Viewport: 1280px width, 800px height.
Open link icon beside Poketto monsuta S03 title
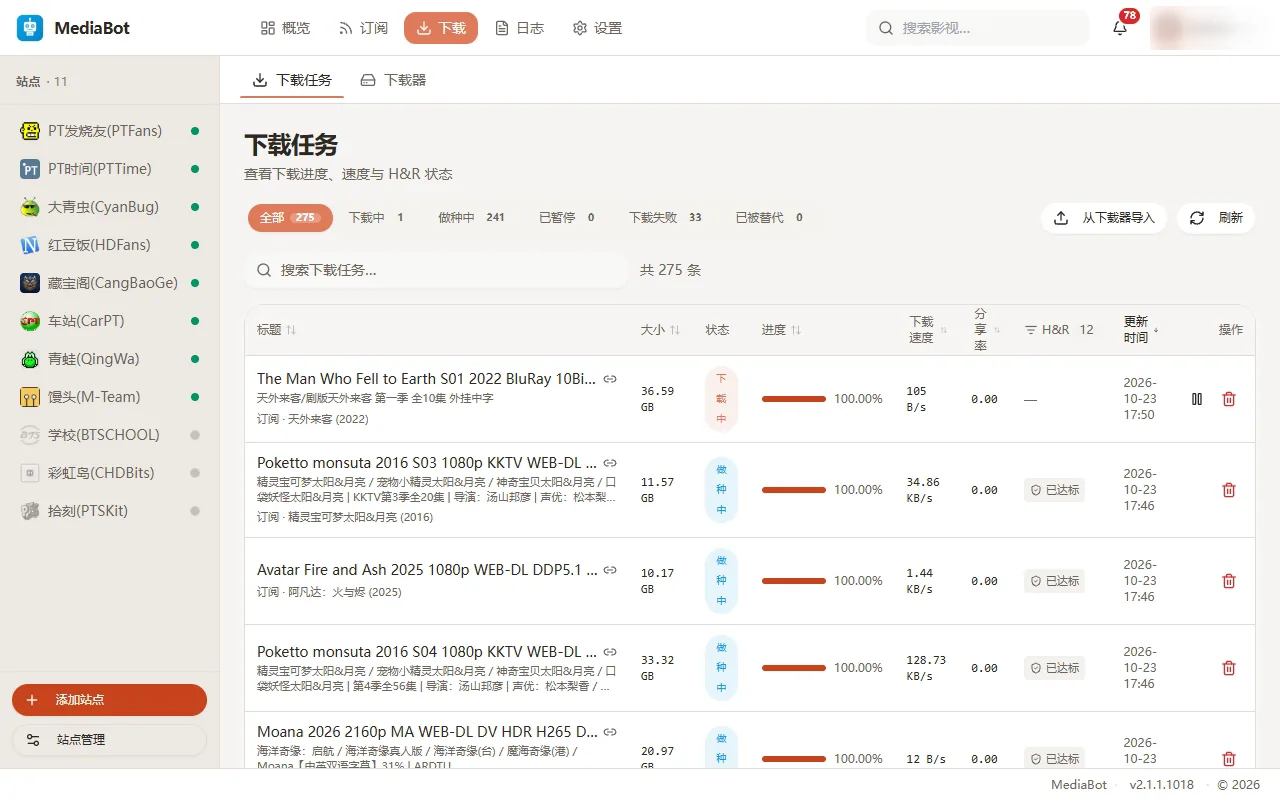click(610, 463)
